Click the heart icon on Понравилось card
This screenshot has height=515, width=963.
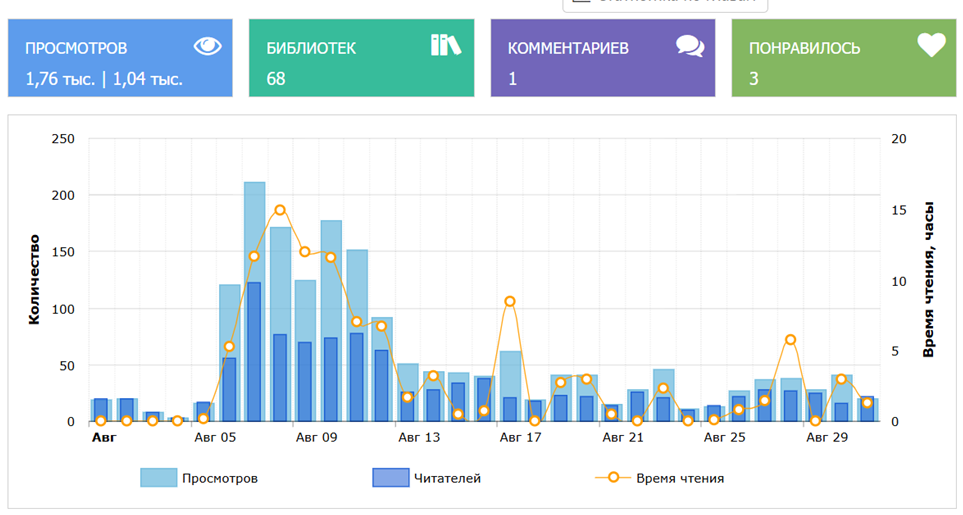click(x=931, y=45)
